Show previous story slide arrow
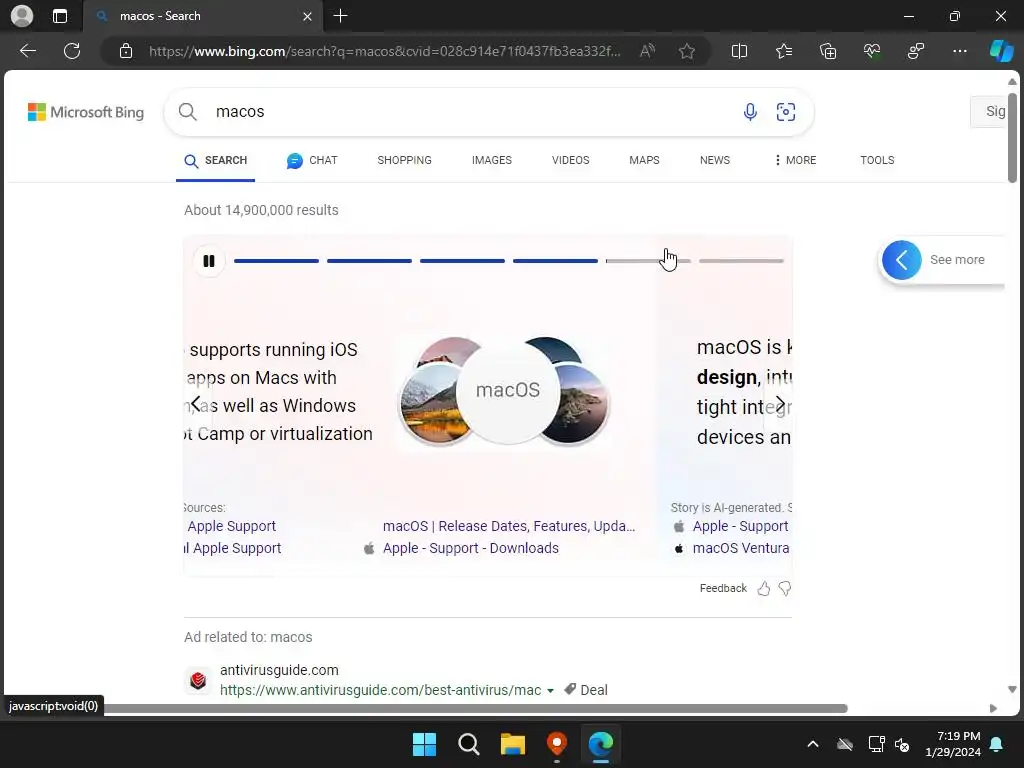Viewport: 1024px width, 768px height. tap(196, 404)
